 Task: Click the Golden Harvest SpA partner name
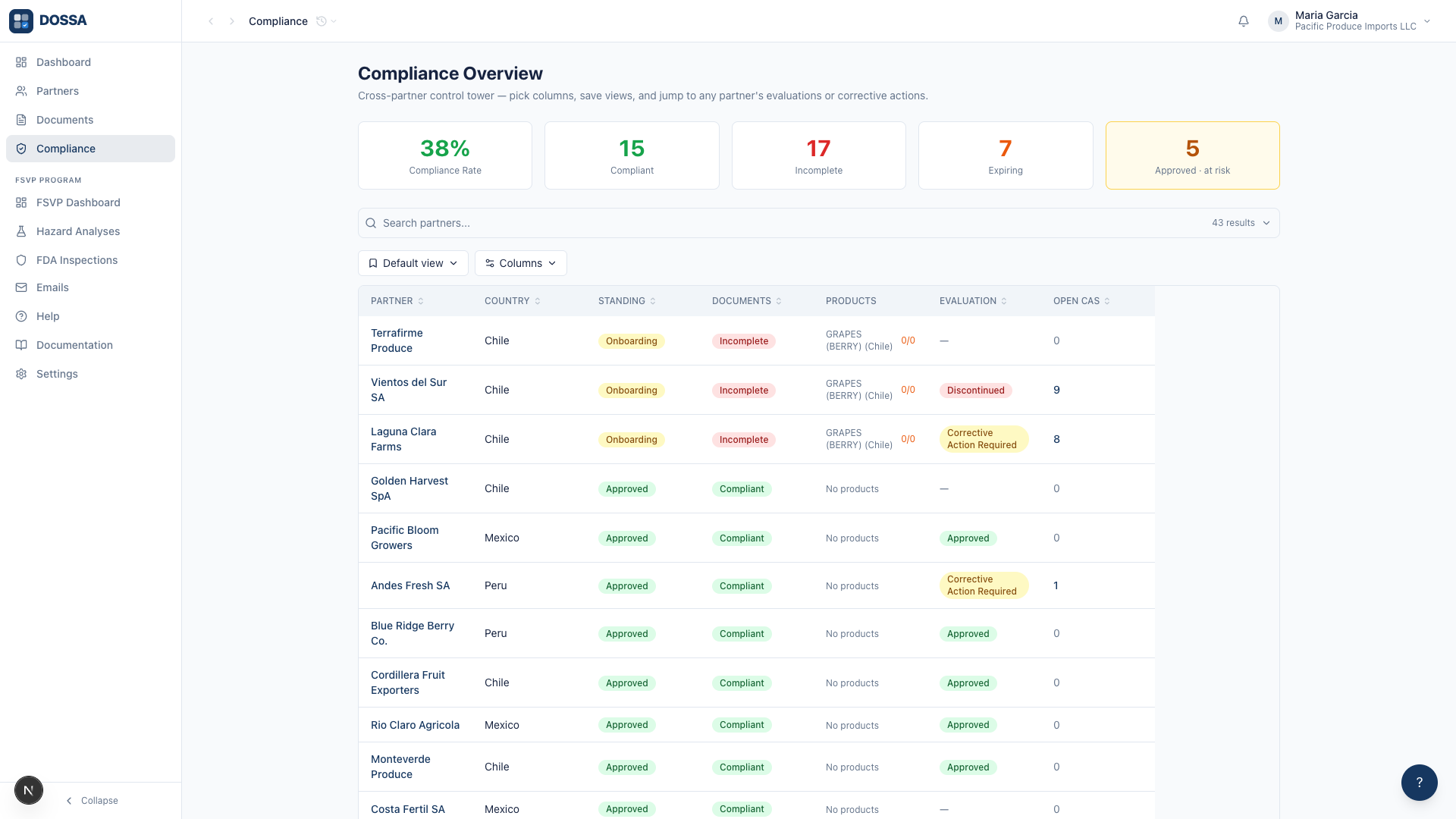tap(409, 488)
